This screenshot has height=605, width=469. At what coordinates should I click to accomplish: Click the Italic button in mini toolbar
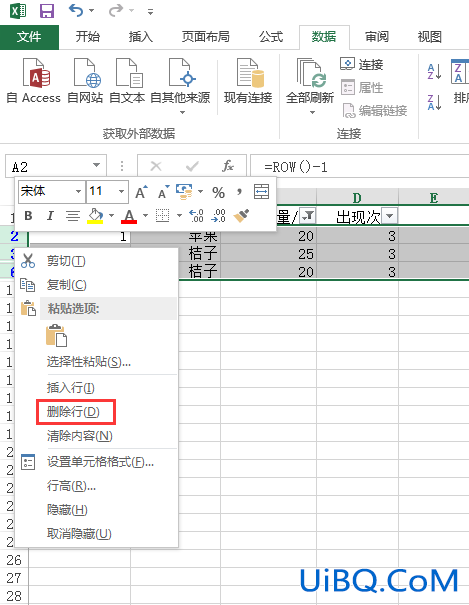pos(50,216)
